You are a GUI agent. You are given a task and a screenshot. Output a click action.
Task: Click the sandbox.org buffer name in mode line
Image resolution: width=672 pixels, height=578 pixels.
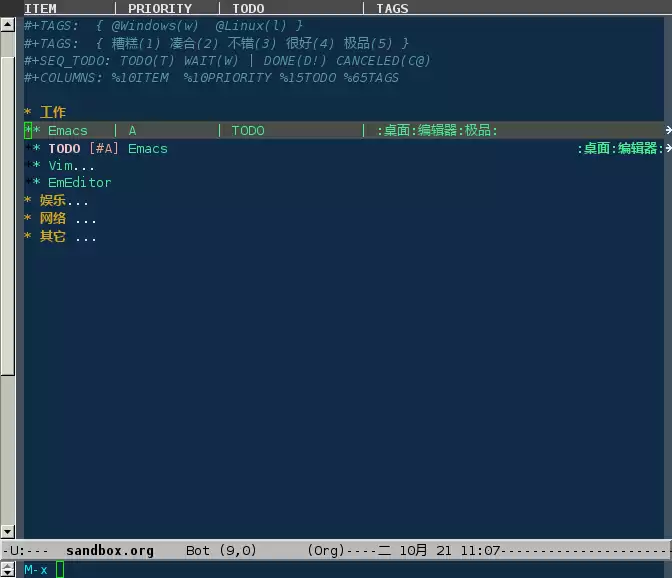point(110,551)
